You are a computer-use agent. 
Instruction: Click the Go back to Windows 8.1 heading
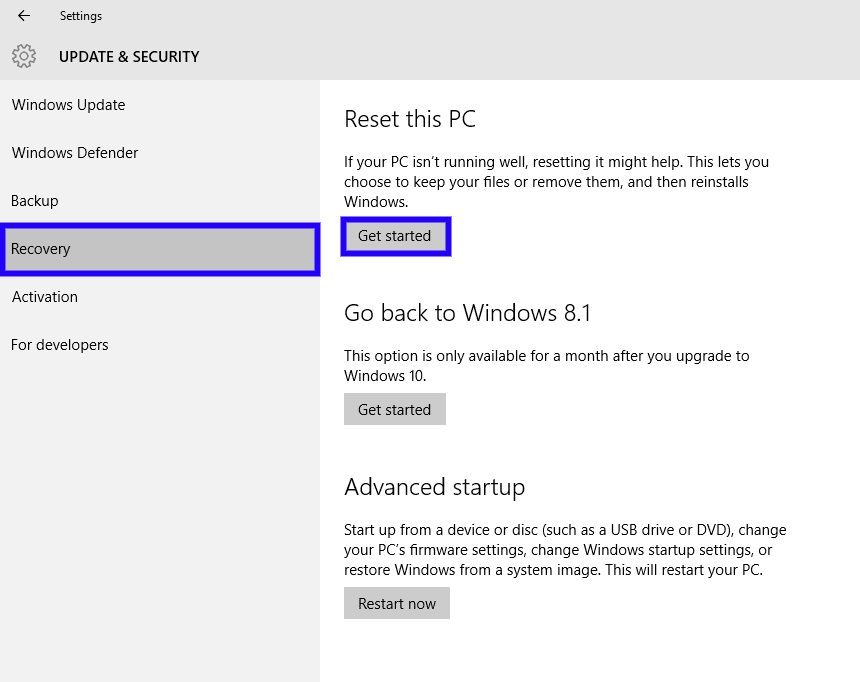click(x=467, y=313)
